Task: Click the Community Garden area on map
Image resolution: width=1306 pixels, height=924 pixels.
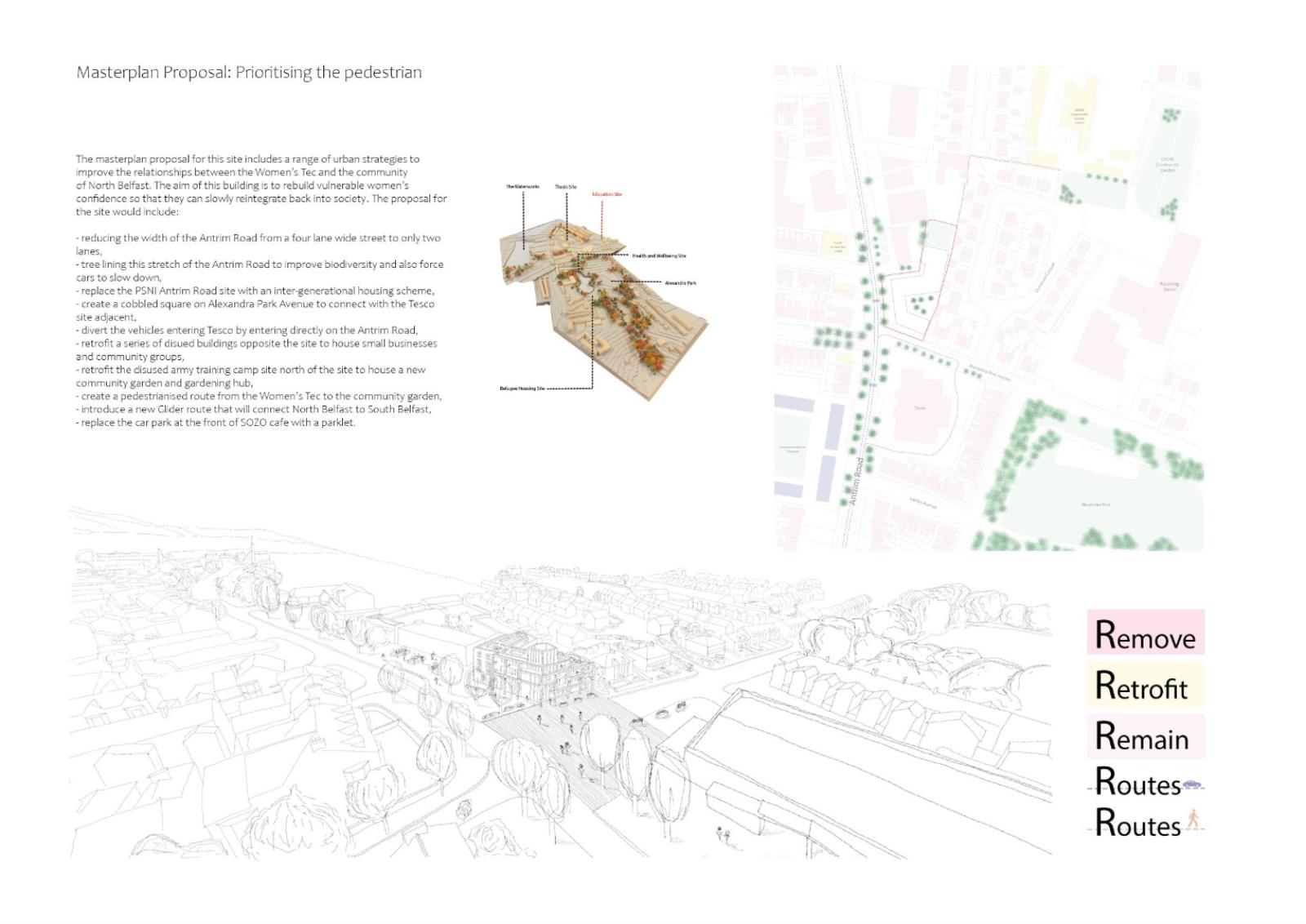Action: (1166, 166)
